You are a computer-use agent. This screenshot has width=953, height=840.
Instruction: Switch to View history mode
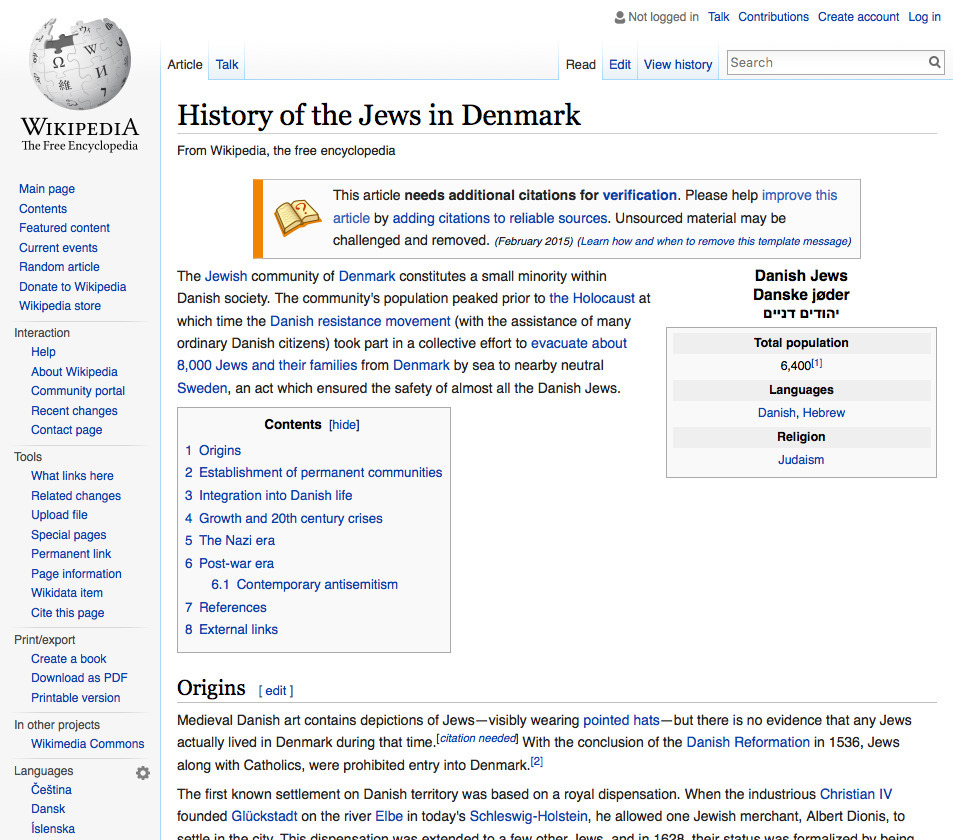click(677, 64)
